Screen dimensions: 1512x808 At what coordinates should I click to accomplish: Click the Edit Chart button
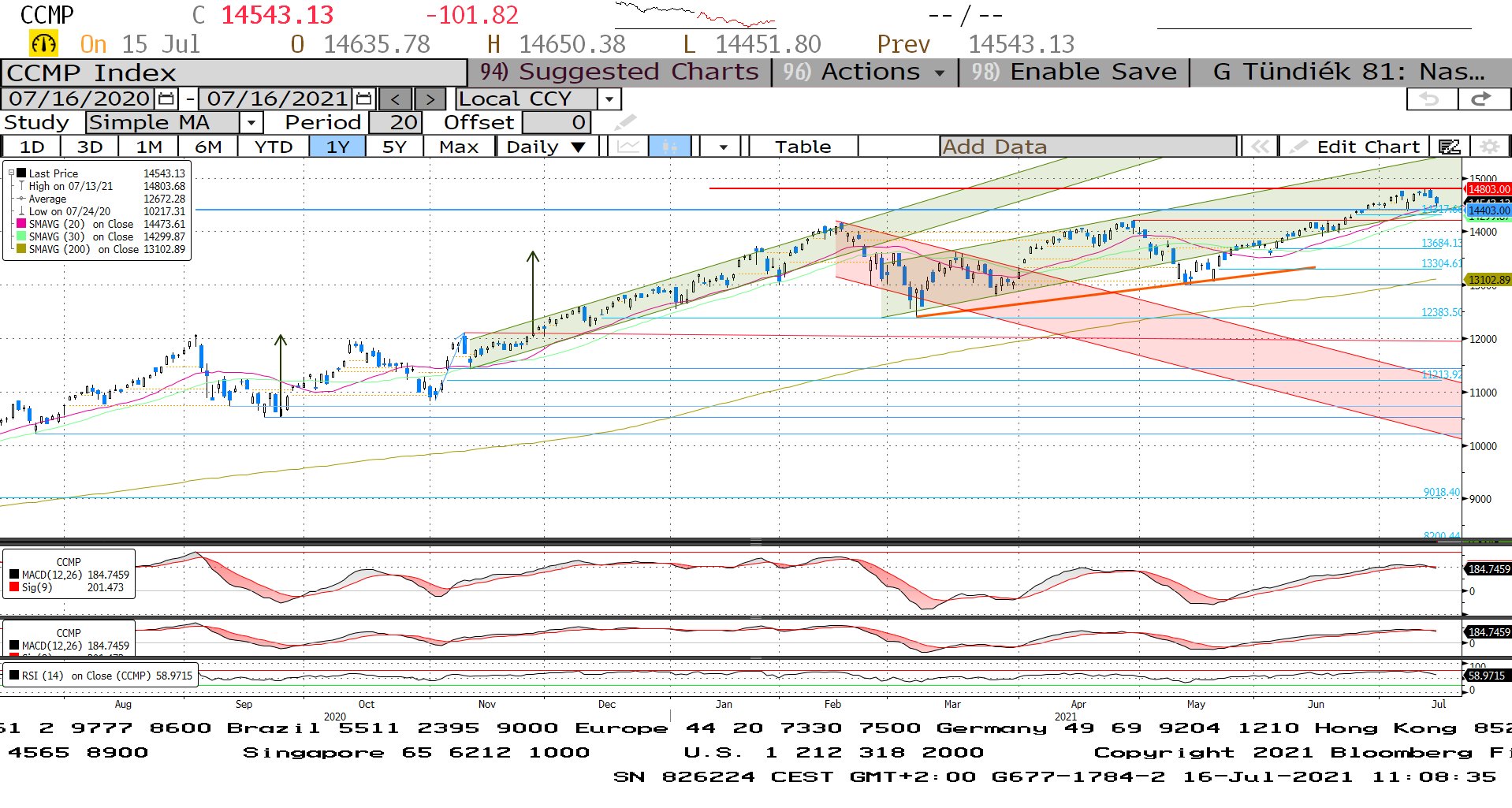(x=1353, y=147)
